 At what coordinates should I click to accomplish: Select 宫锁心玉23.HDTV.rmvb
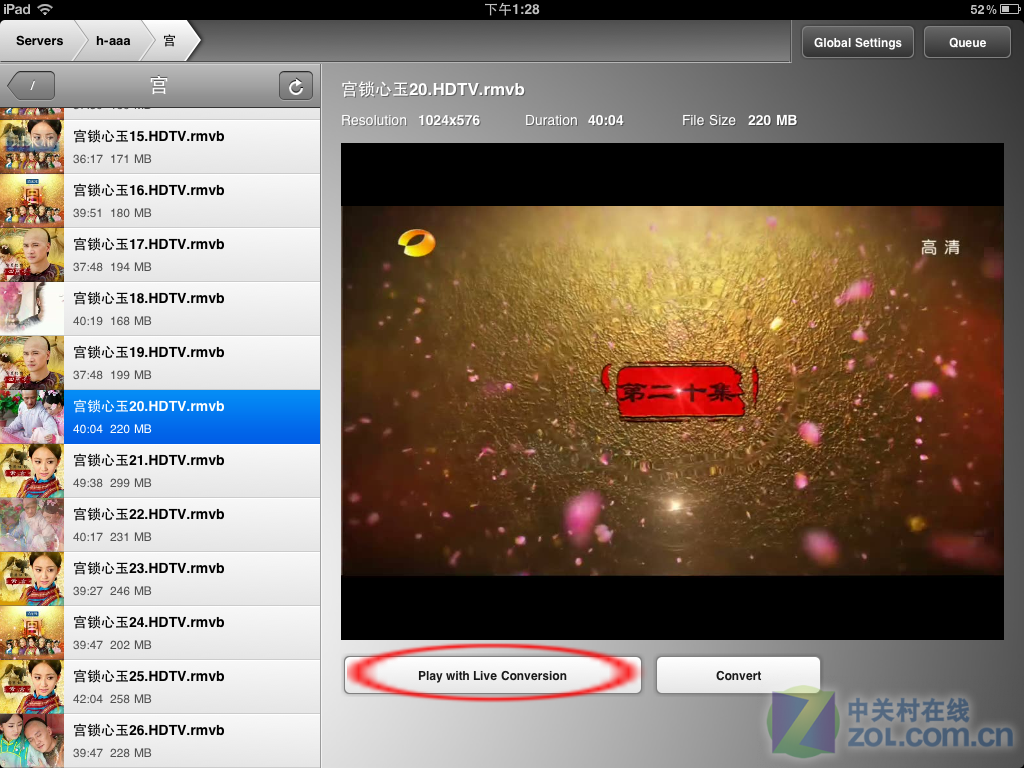(x=160, y=579)
